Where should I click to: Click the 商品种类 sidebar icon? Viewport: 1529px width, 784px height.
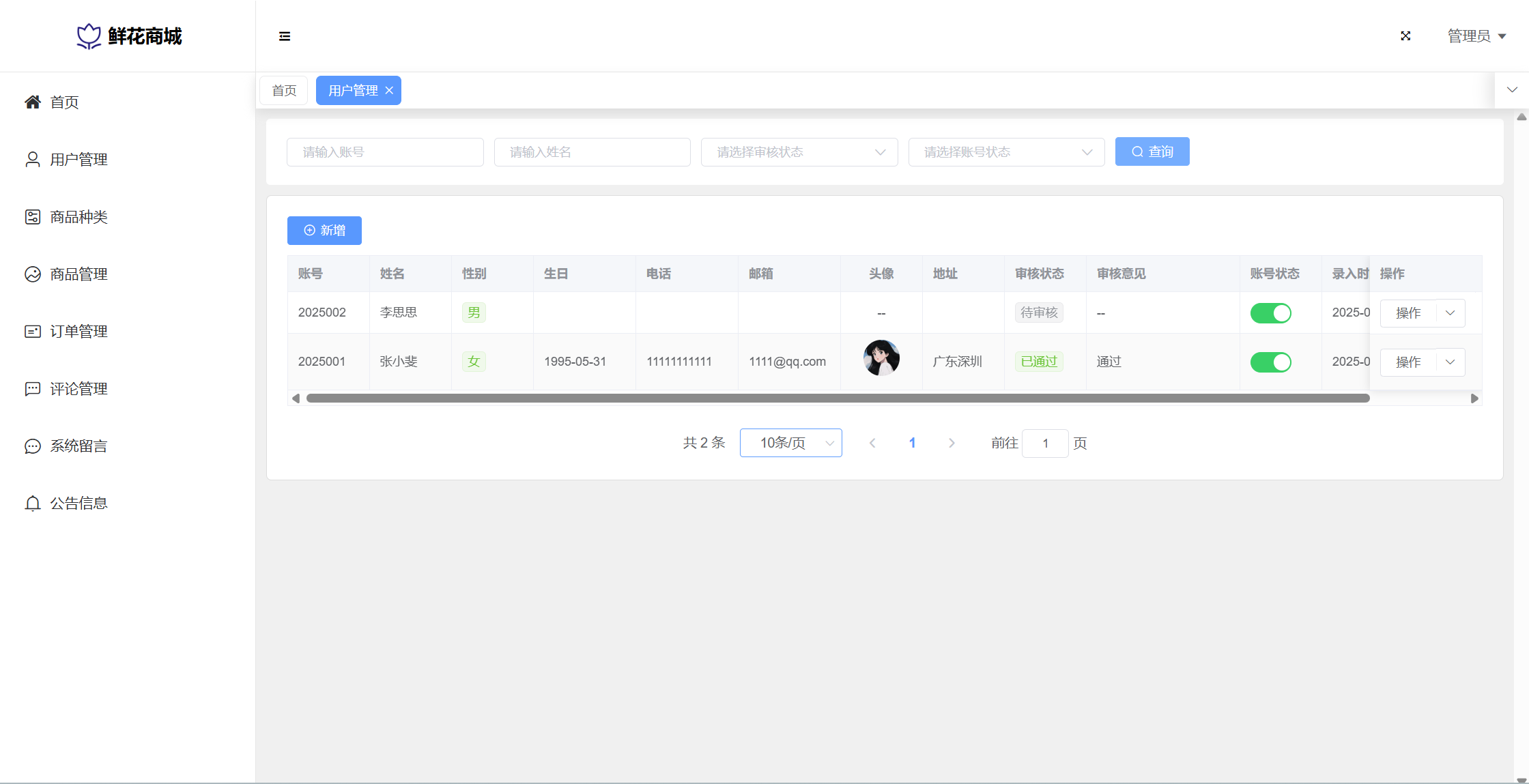pyautogui.click(x=32, y=217)
